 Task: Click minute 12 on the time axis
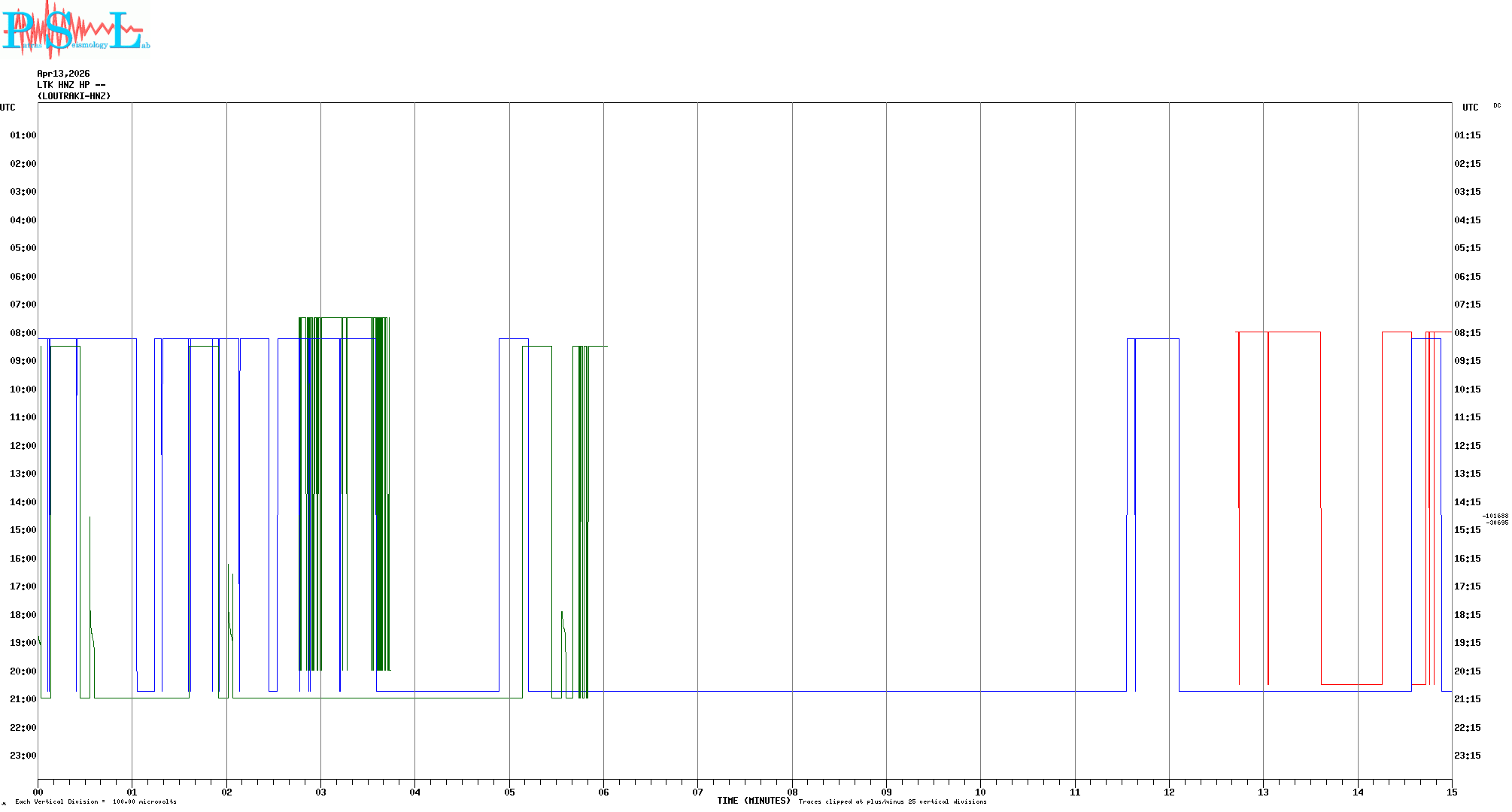pos(1169,792)
